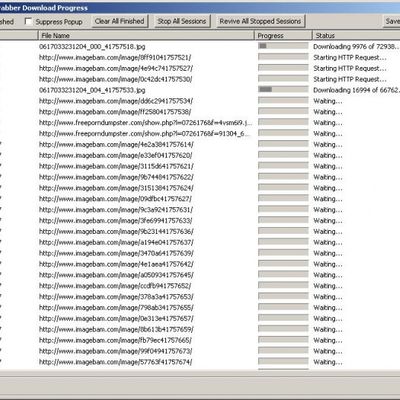This screenshot has width=400, height=400.
Task: Select file 0617033231204_000_41757518.jpg
Action: click(x=92, y=47)
